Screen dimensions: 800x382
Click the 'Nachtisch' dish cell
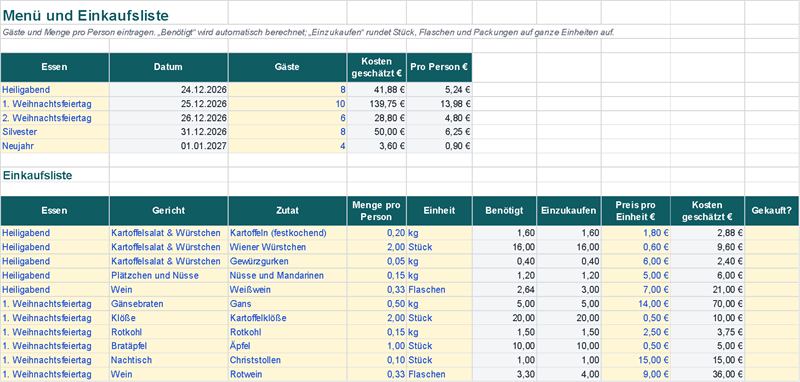[x=168, y=360]
